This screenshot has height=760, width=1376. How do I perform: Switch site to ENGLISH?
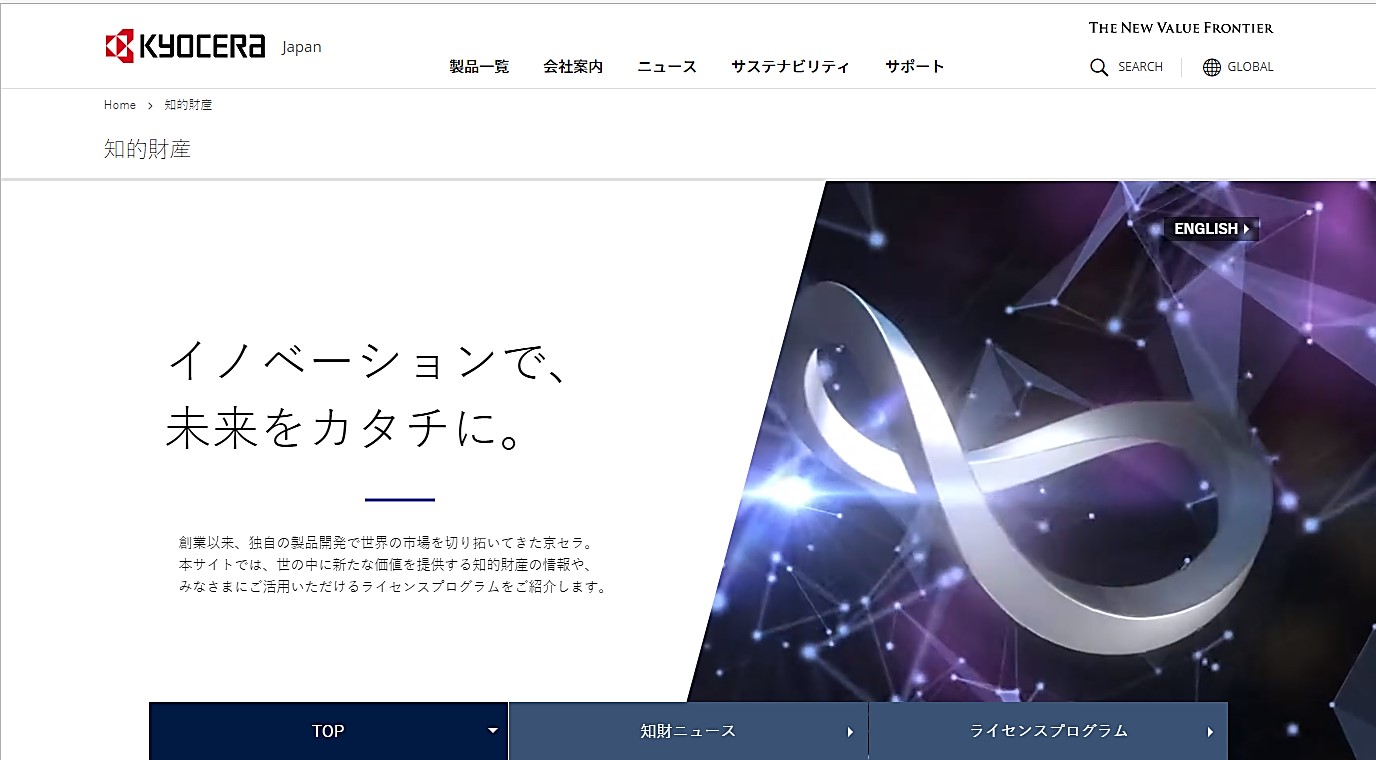[1211, 229]
